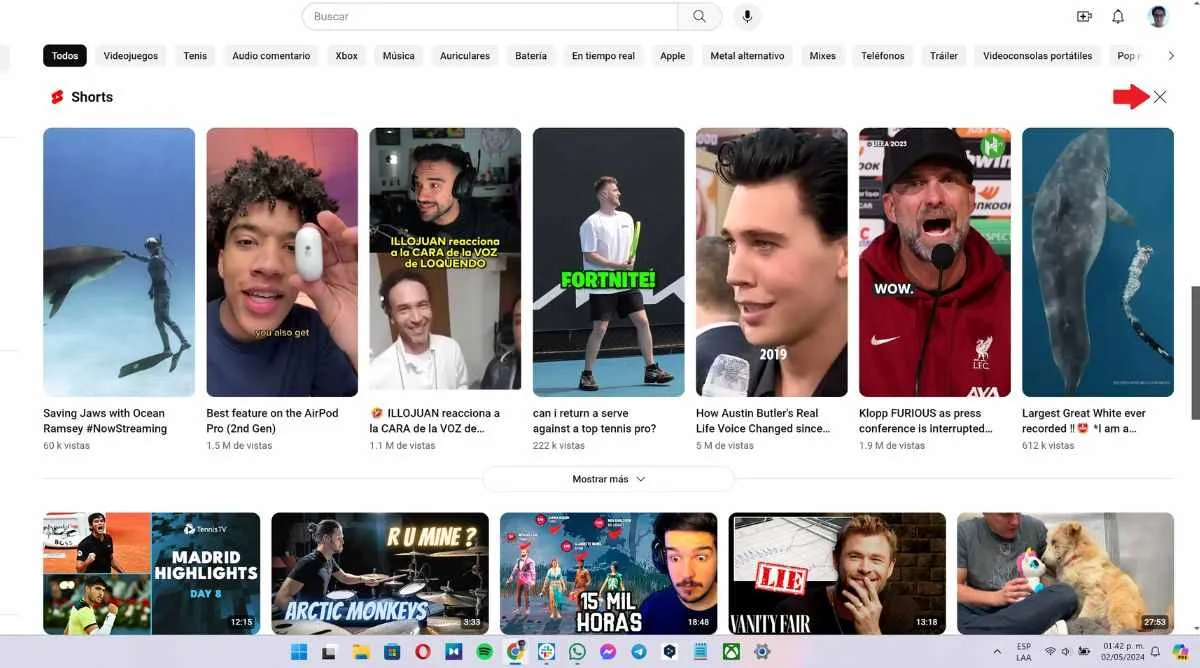Open the Saving Jaws shark diver short
The image size is (1200, 668).
119,262
